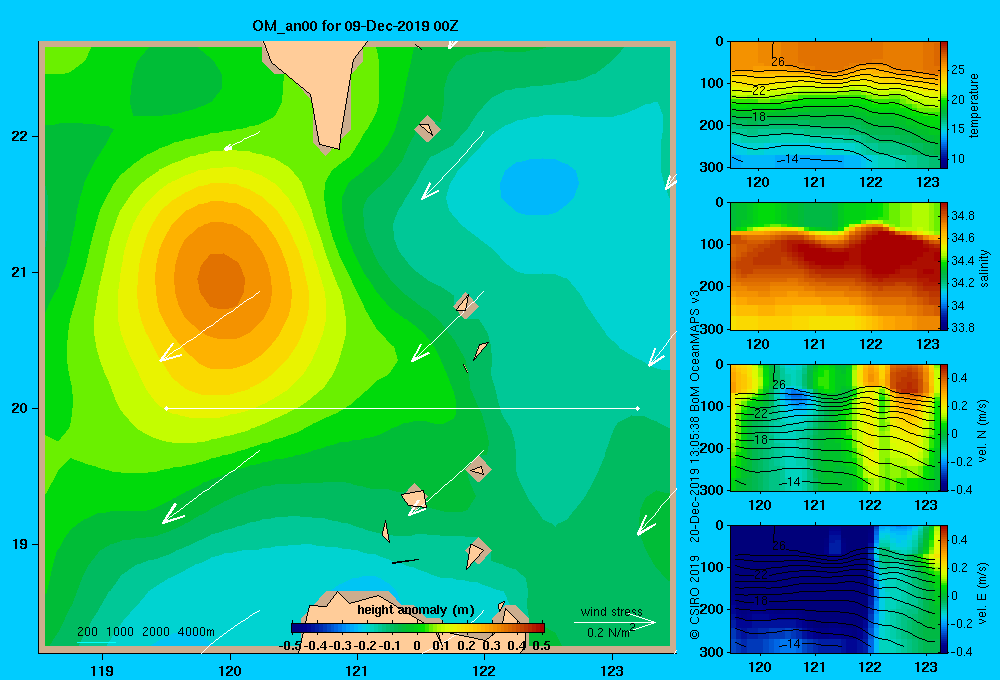1000x680 pixels.
Task: Click the 'temperature' colorbar label
Action: coord(974,105)
